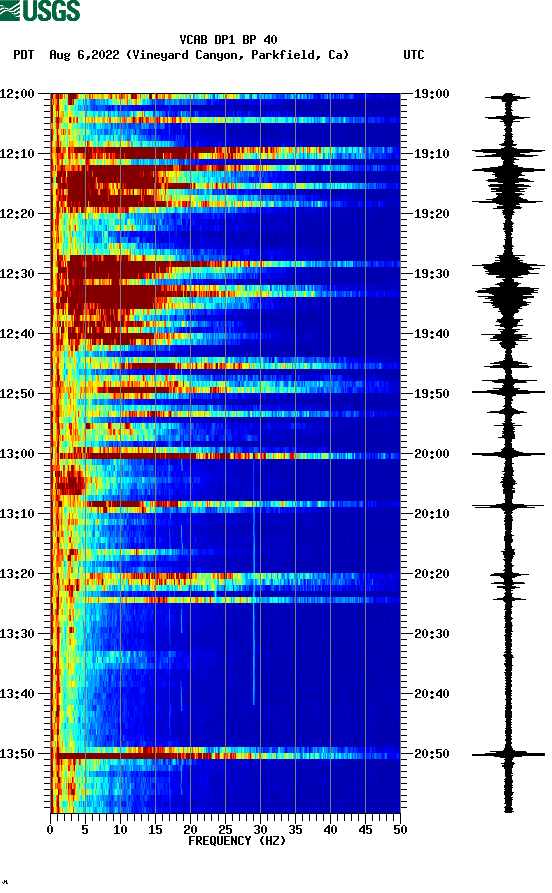This screenshot has width=552, height=893.
Task: Click the '12:50' PDT time label
Action: point(18,394)
